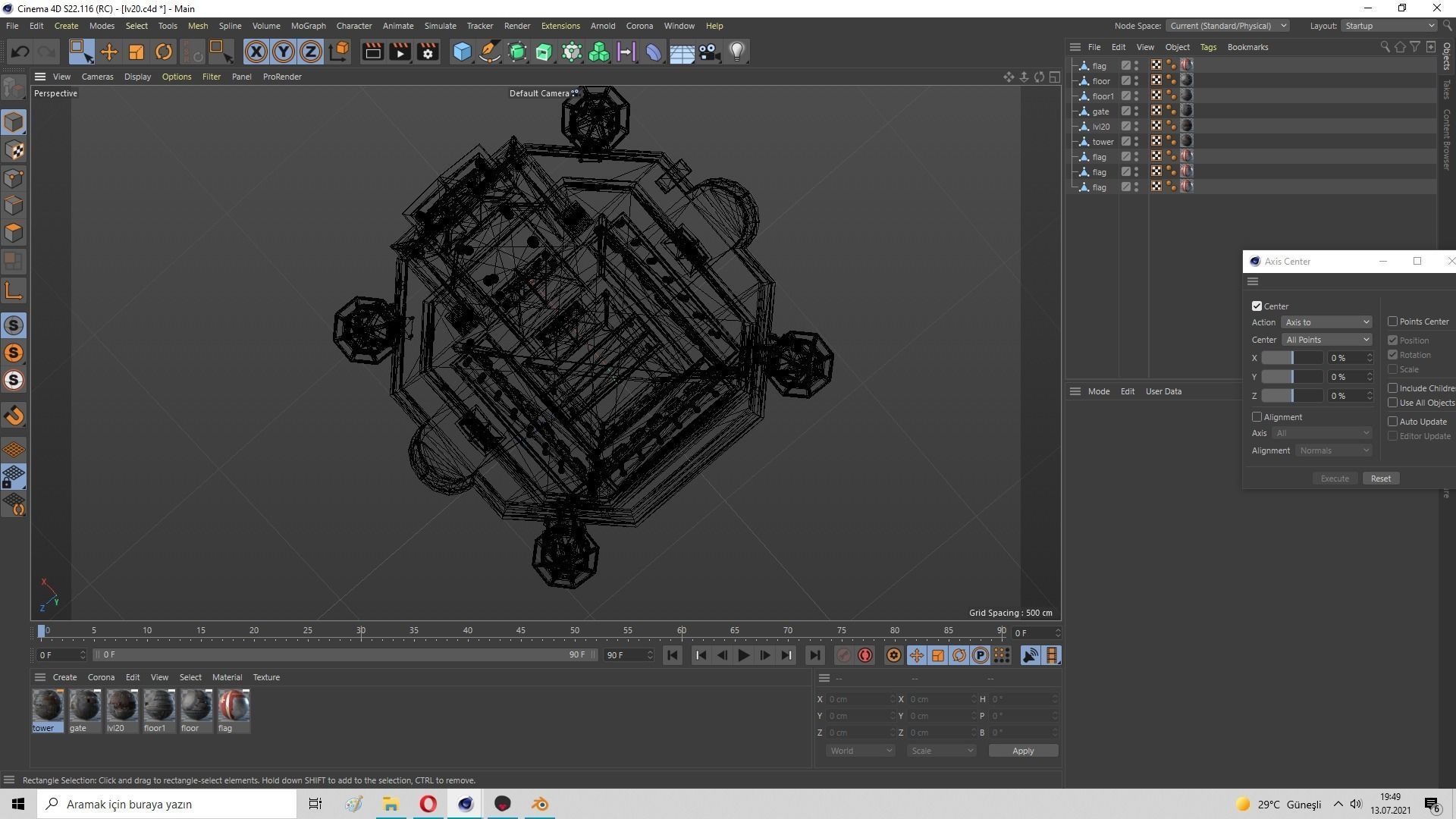Adjust the X percentage slider
This screenshot has width=1456, height=819.
(x=1292, y=358)
